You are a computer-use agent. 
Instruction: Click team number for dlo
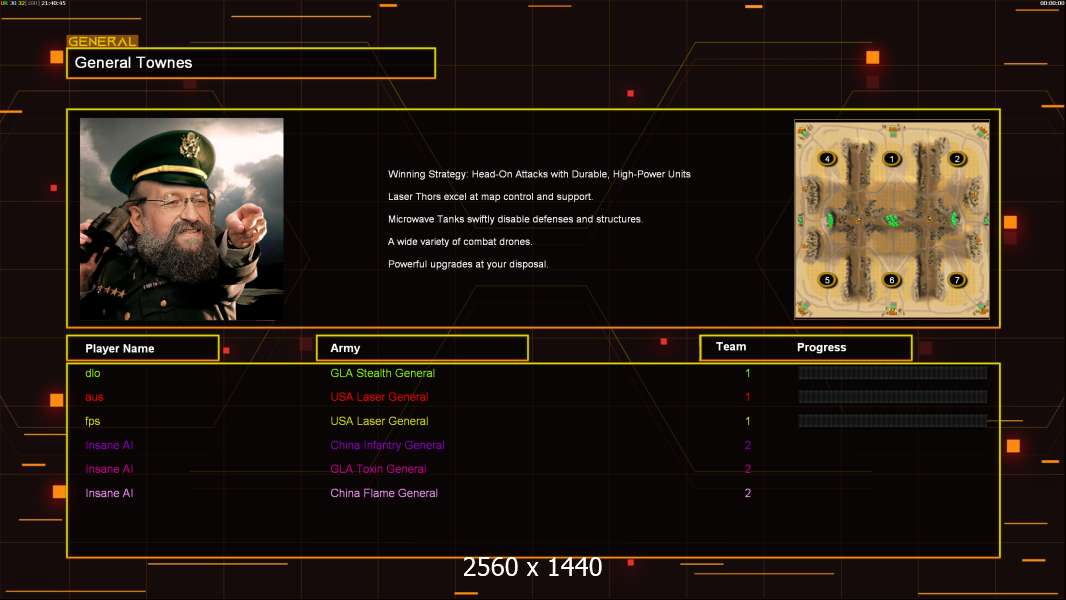pyautogui.click(x=747, y=373)
